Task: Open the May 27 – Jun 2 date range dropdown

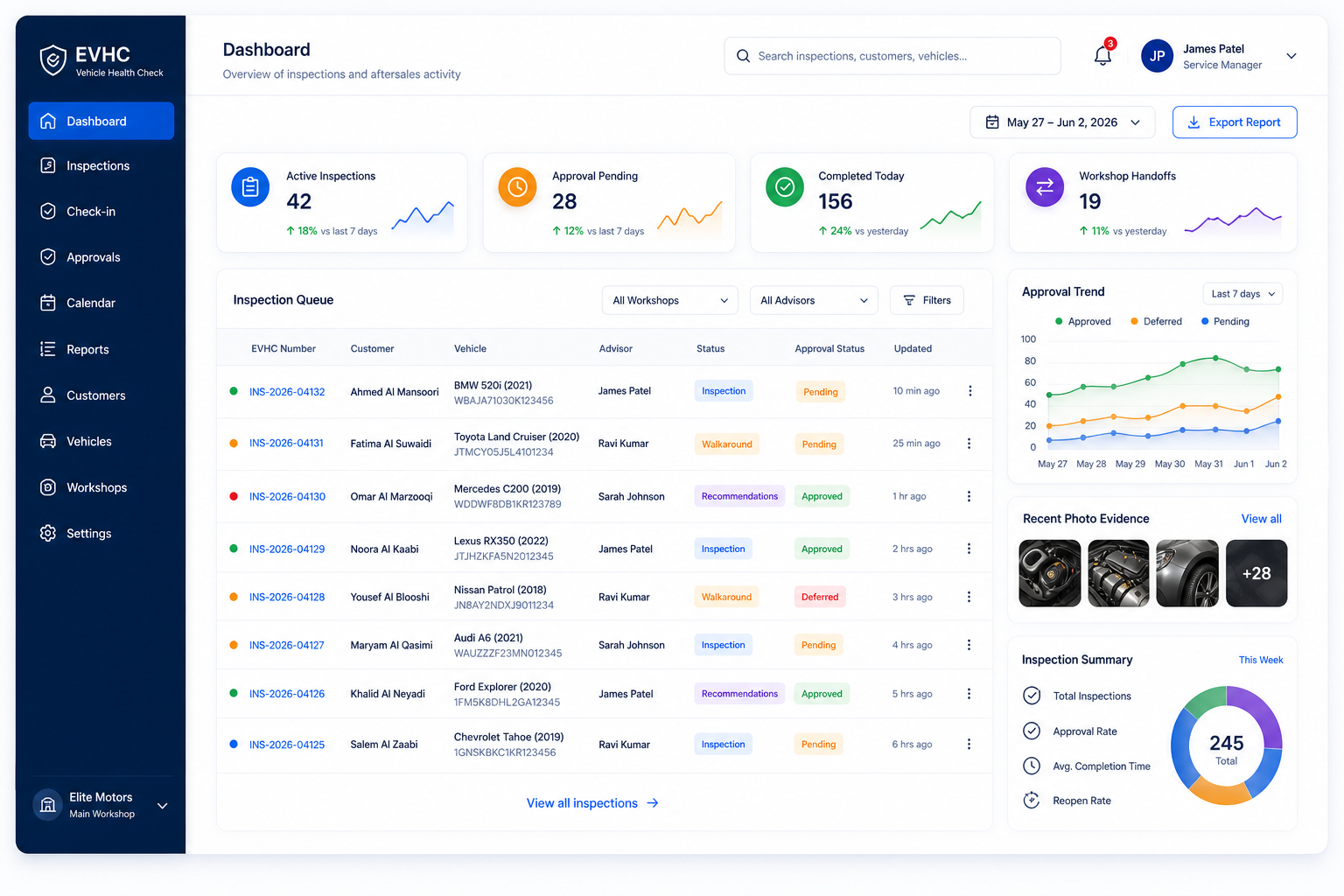Action: click(x=1062, y=122)
